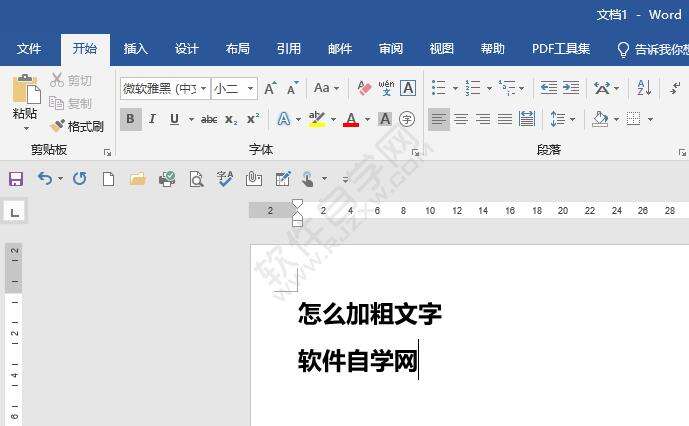The image size is (689, 426).
Task: Apply multilevel list
Action: pos(508,88)
